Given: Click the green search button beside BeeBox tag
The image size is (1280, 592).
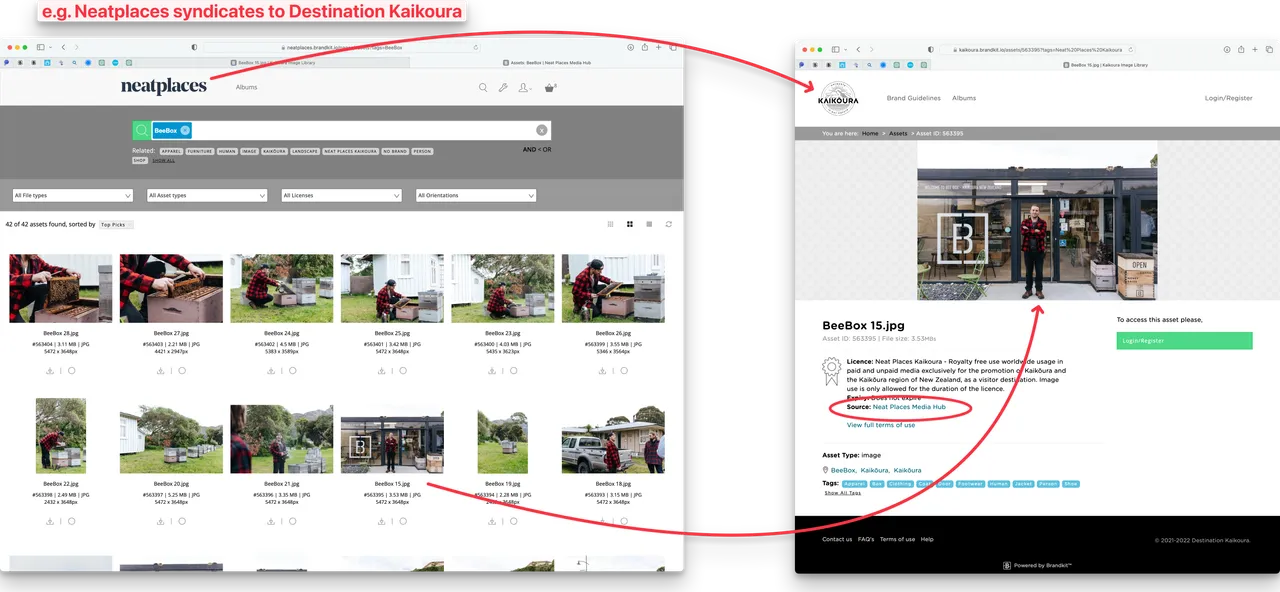Looking at the screenshot, I should point(142,130).
